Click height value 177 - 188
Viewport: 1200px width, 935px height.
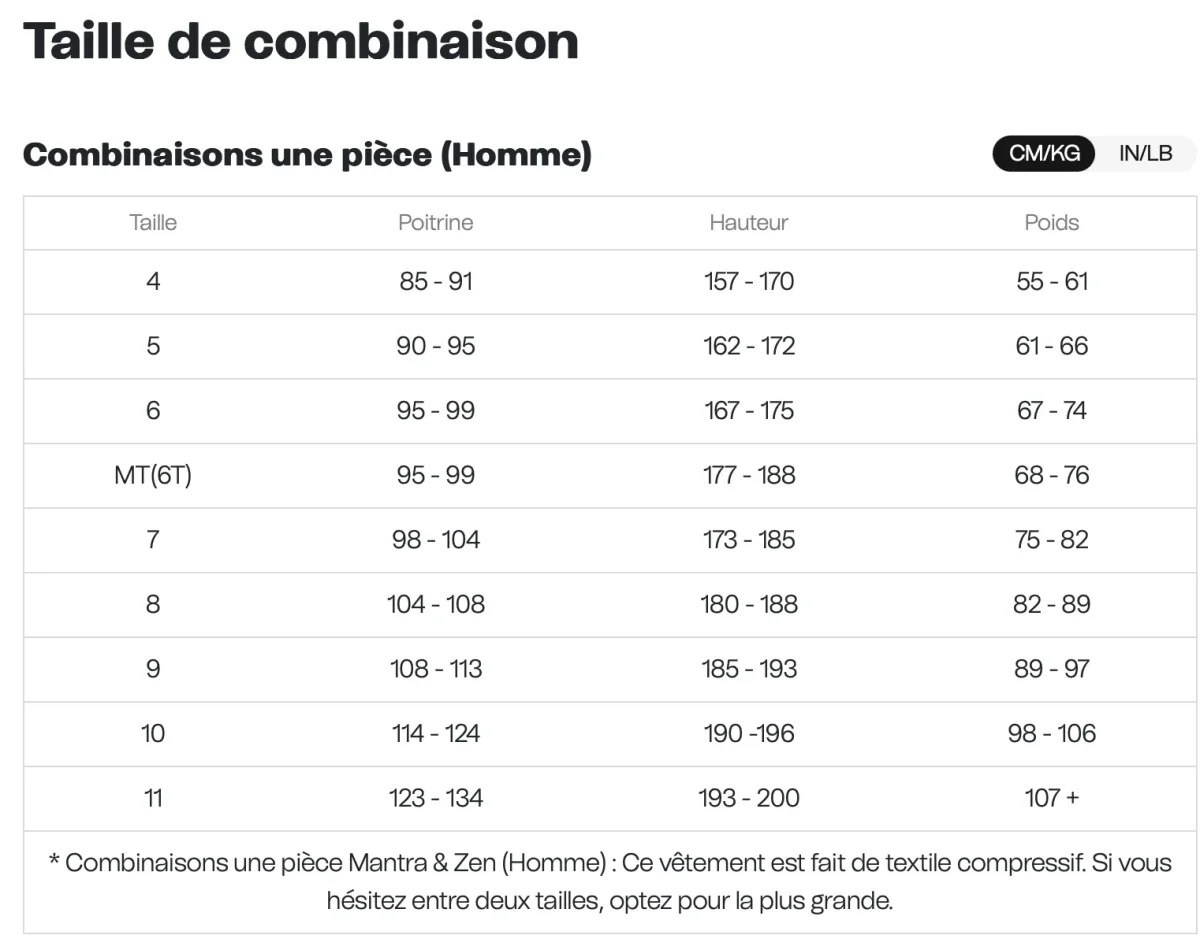749,475
